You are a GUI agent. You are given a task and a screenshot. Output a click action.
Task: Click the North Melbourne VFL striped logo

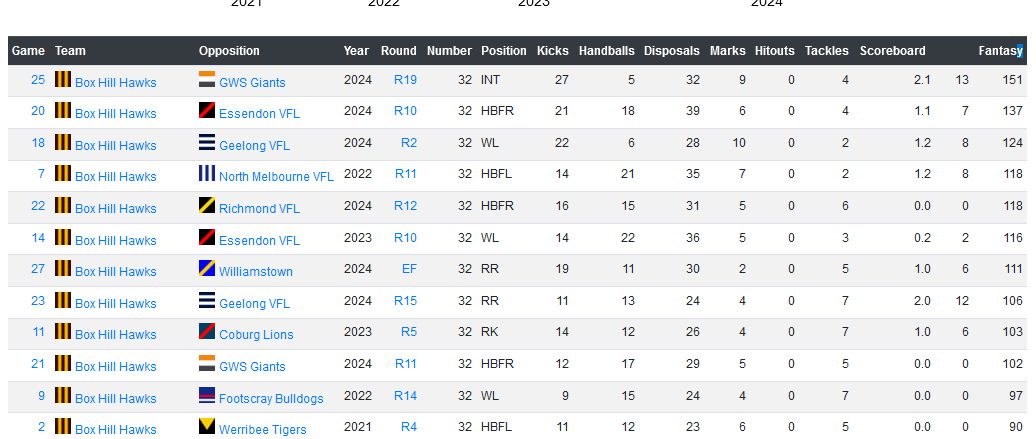(x=207, y=174)
